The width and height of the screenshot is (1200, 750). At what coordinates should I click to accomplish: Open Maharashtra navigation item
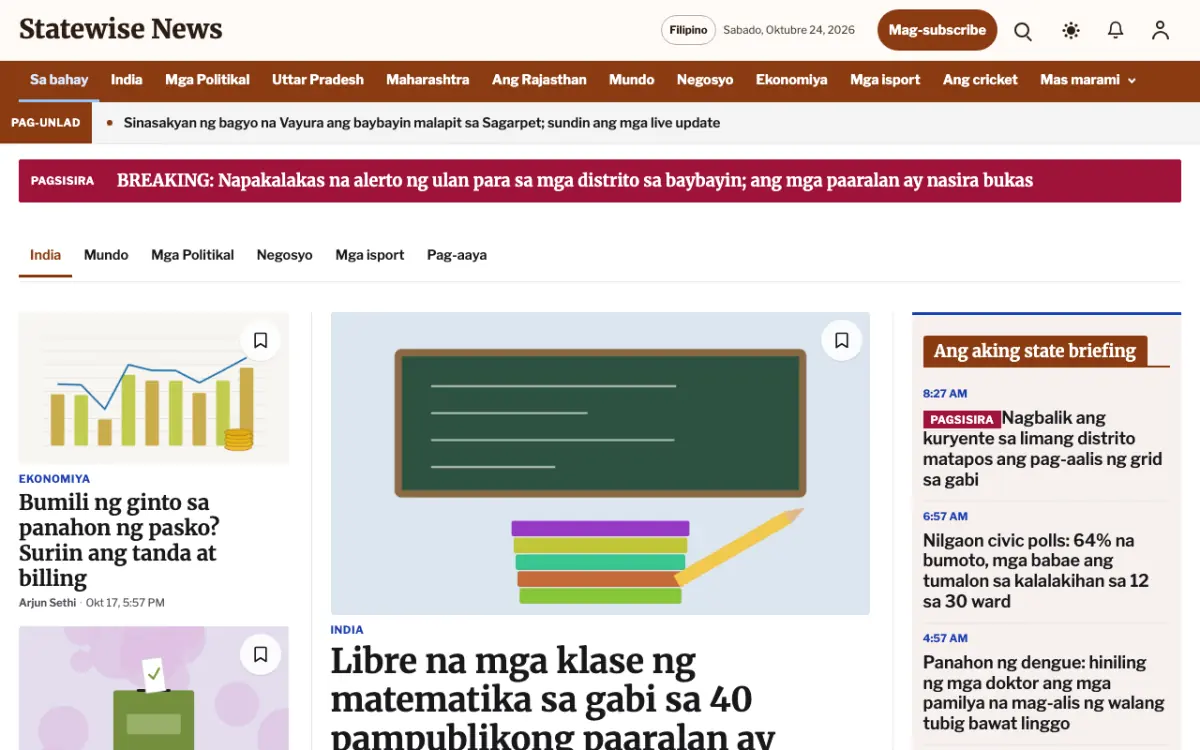click(428, 80)
